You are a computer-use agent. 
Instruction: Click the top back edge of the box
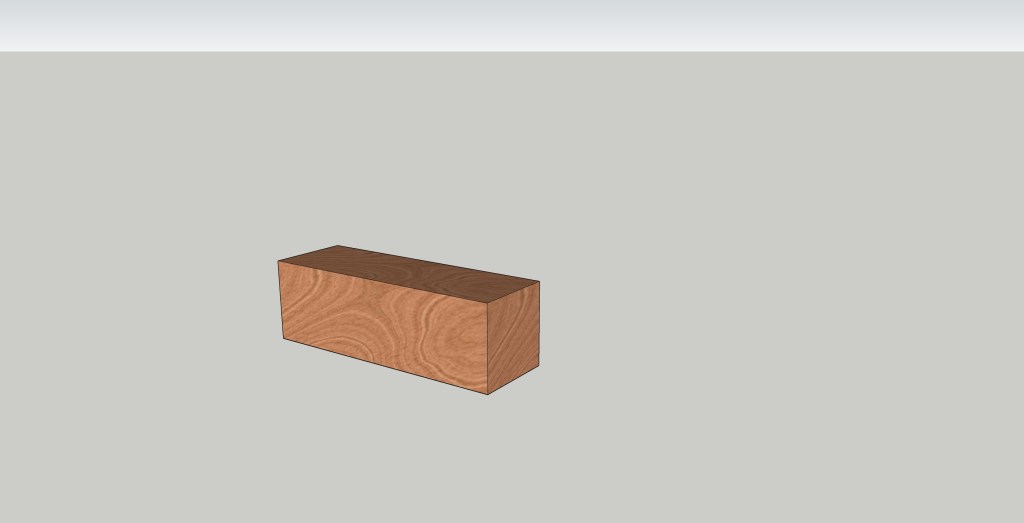click(438, 263)
